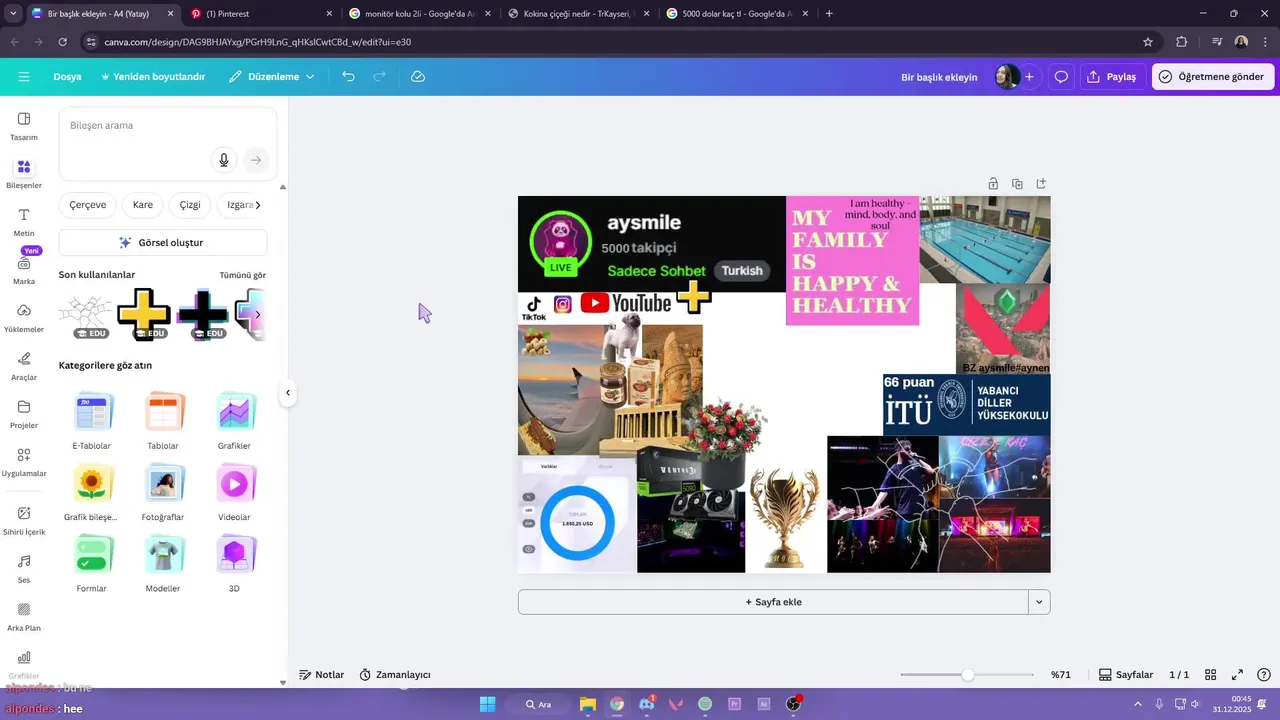The width and height of the screenshot is (1280, 720).
Task: Click the browser address bar
Action: [x=610, y=42]
